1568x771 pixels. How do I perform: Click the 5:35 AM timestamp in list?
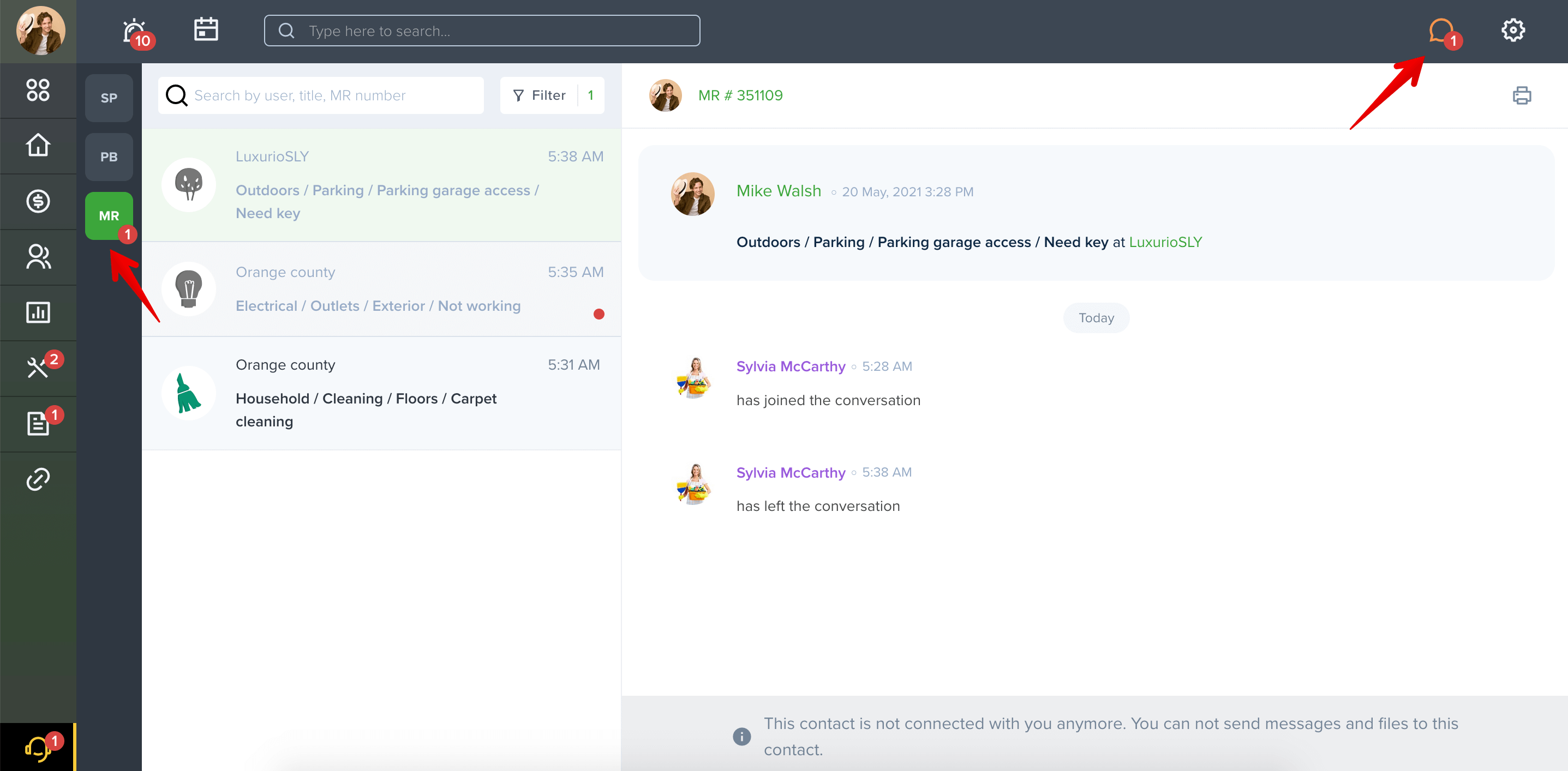[x=575, y=272]
